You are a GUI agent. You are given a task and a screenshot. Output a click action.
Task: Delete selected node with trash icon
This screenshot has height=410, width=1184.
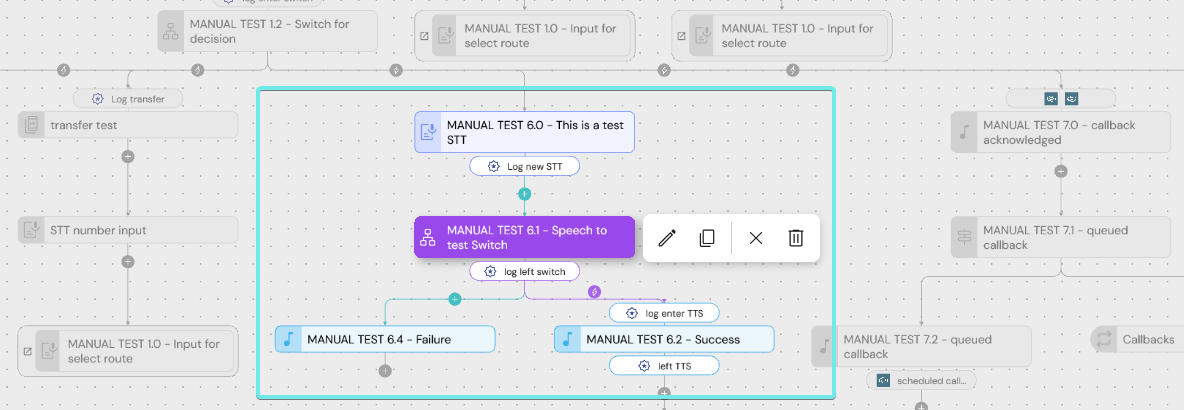796,238
